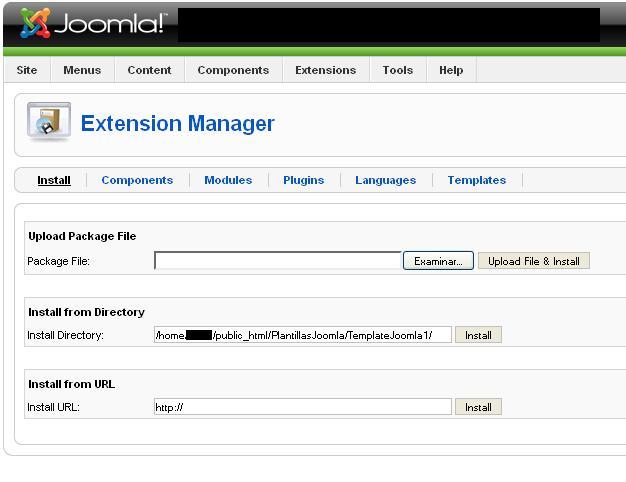Click the Package File: label
The width and height of the screenshot is (626, 482).
click(x=58, y=261)
